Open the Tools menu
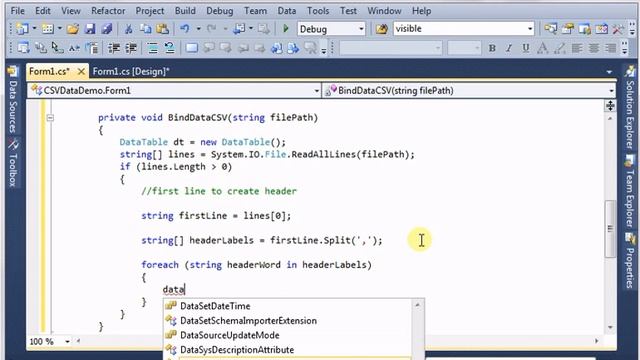 [x=318, y=11]
